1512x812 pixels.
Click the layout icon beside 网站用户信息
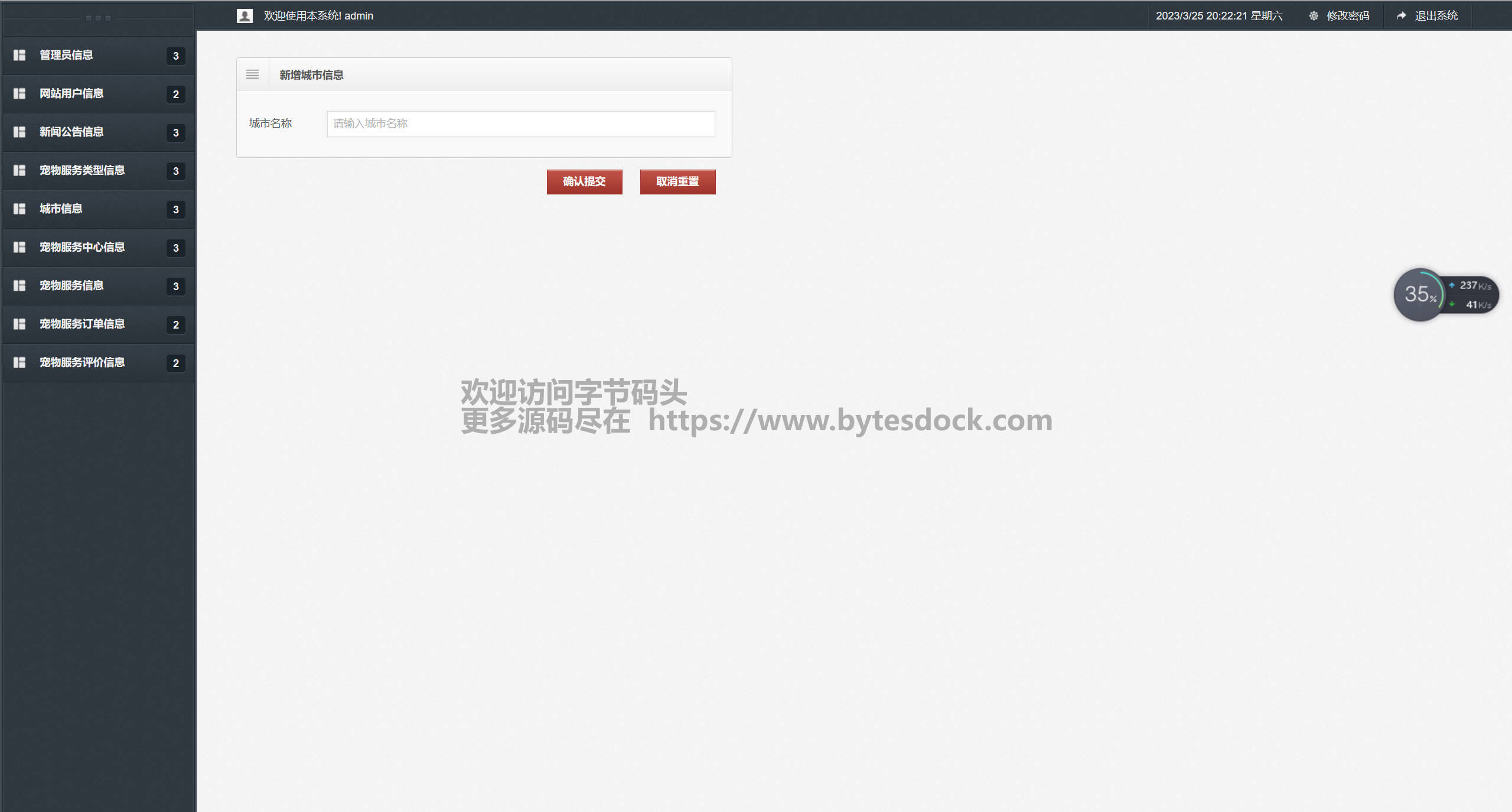tap(19, 93)
